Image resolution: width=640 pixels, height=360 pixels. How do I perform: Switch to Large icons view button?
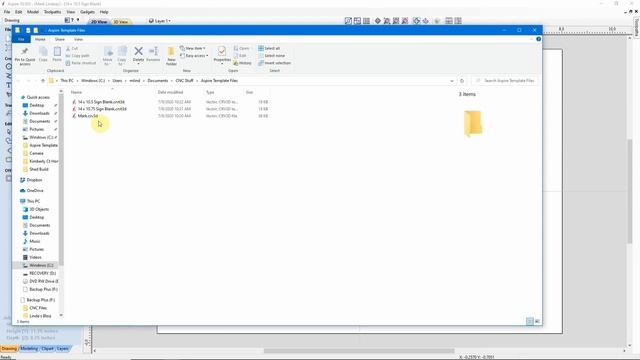537,321
